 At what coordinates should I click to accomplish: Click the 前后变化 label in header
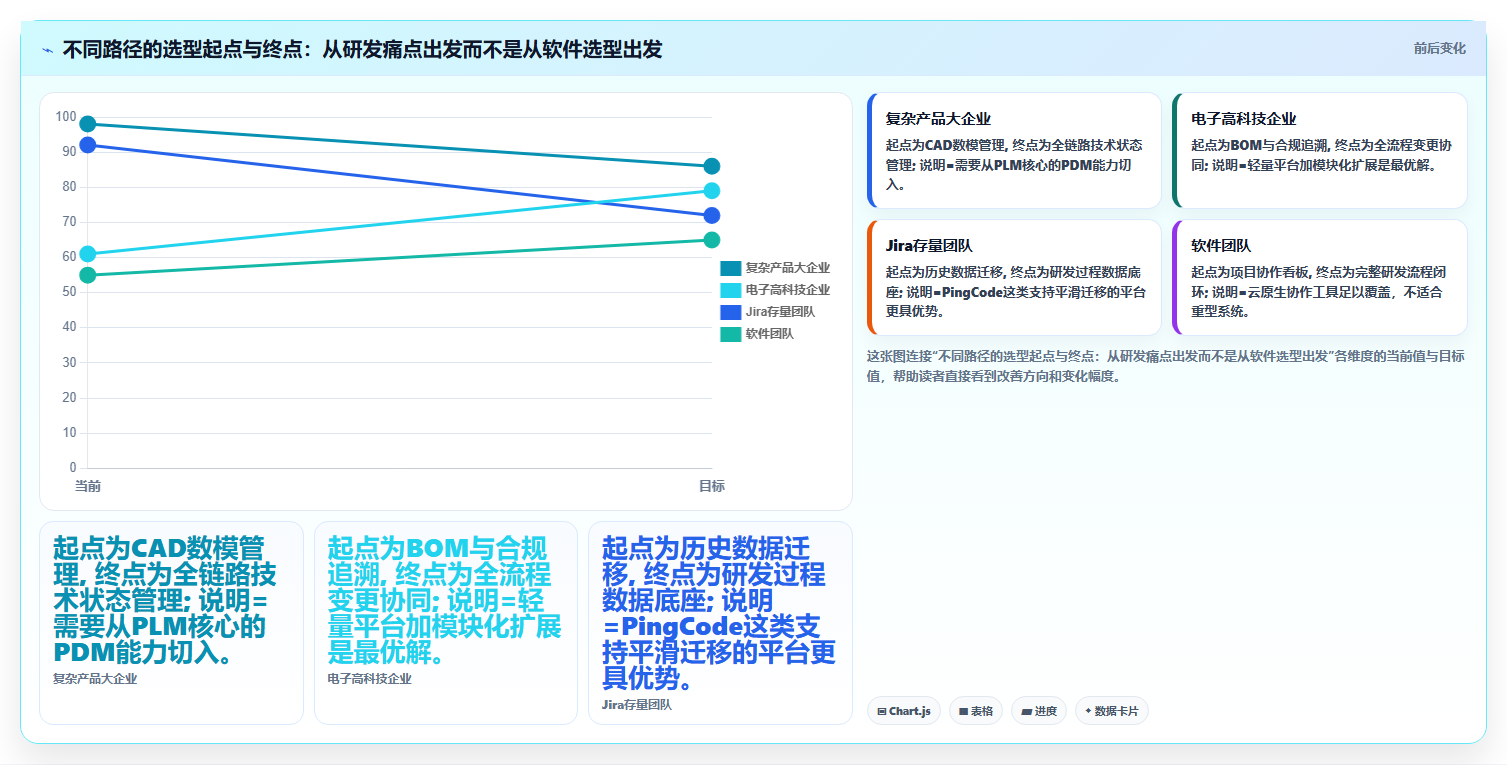tap(1439, 48)
